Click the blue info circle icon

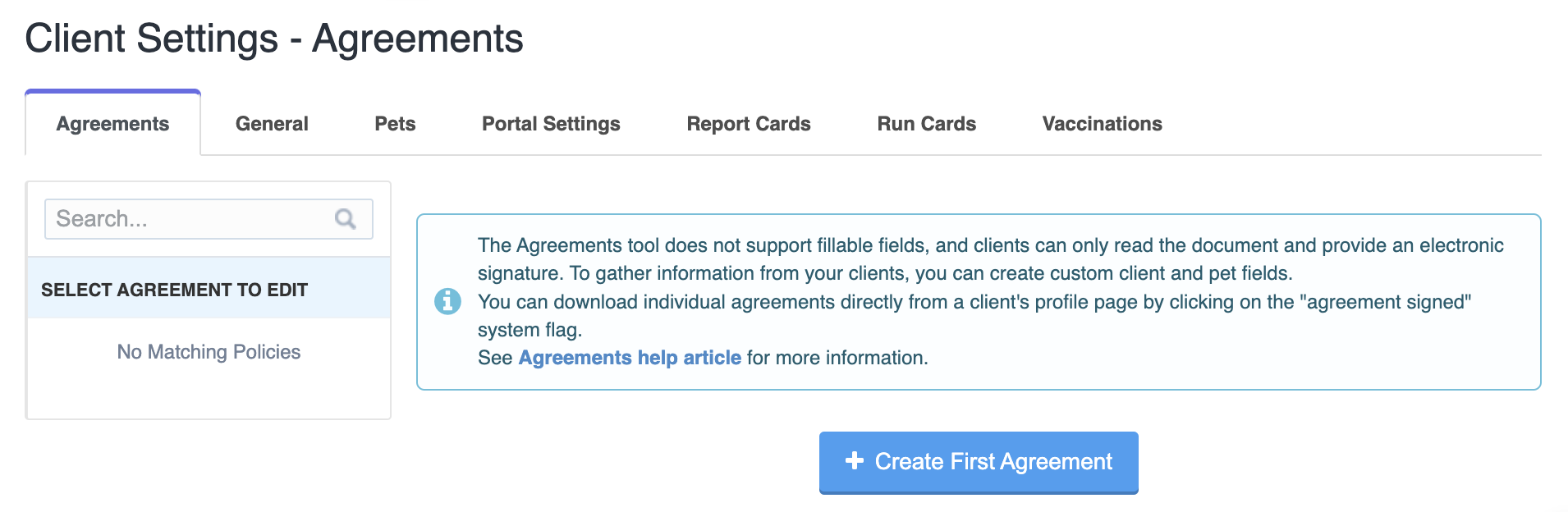pyautogui.click(x=447, y=301)
